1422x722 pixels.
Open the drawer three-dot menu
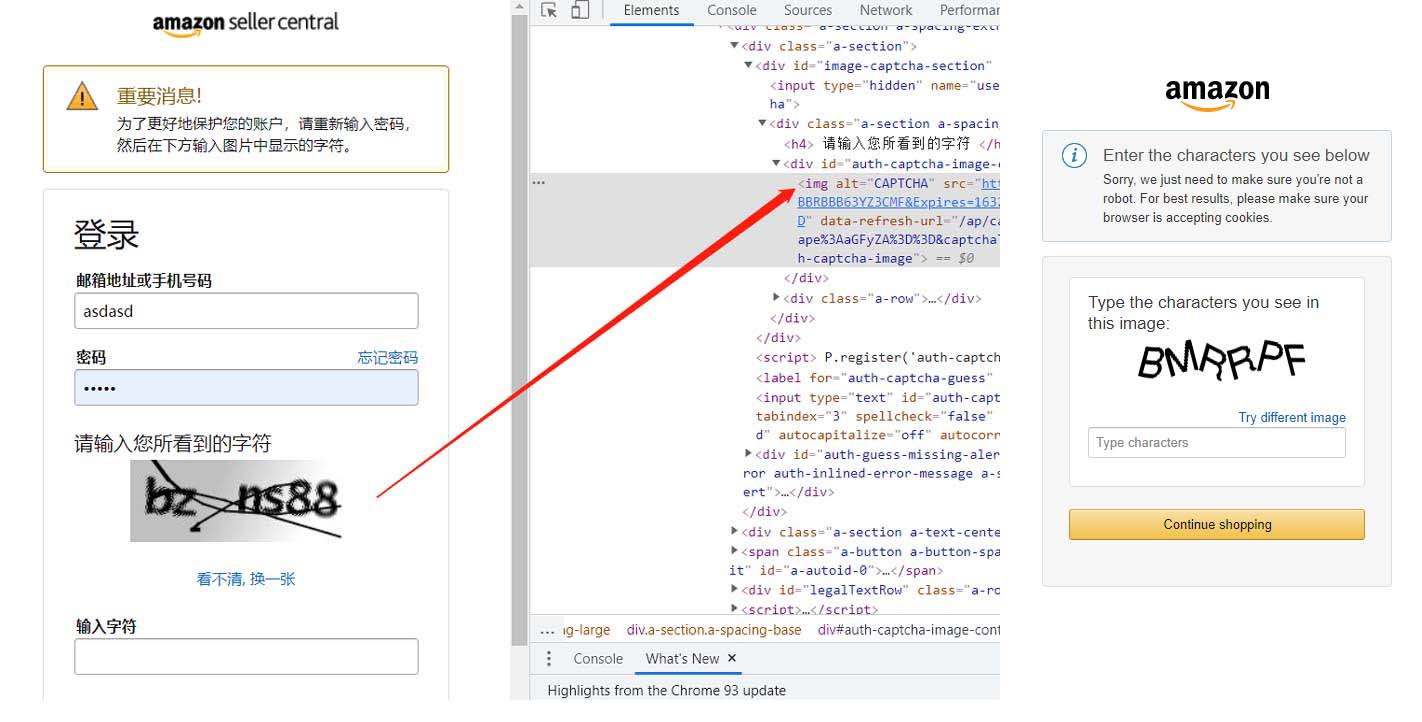point(548,658)
